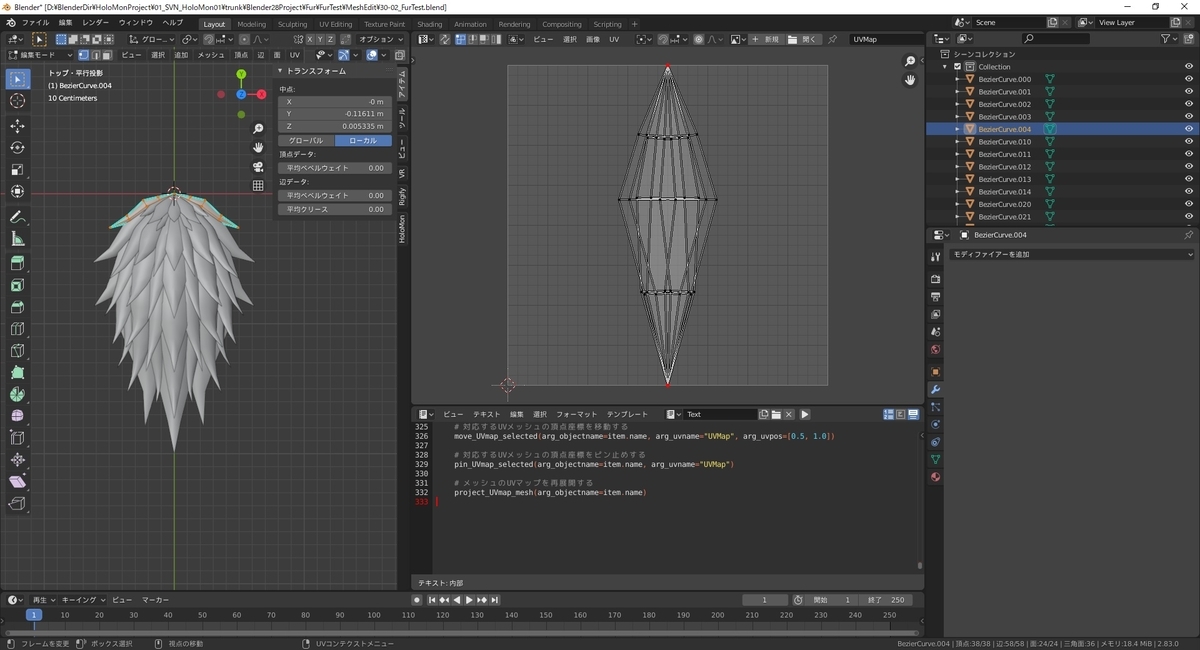Screen dimensions: 1200x650
Task: Select the Cursor tool in left toolbar
Action: 17,101
